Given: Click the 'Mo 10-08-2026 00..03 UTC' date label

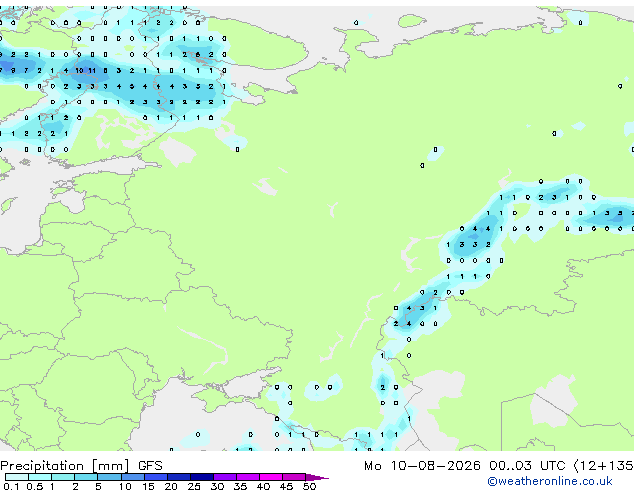Looking at the screenshot, I should click(465, 466).
